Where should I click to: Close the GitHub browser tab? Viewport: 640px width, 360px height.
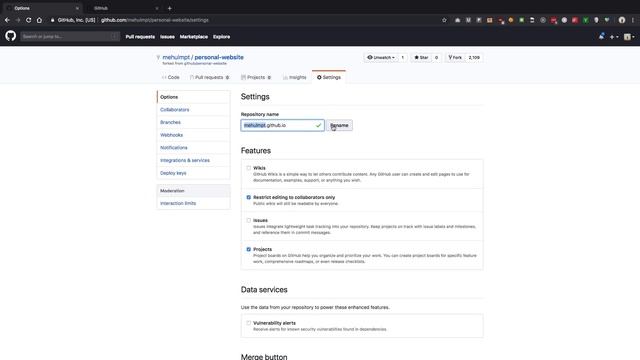tap(157, 8)
